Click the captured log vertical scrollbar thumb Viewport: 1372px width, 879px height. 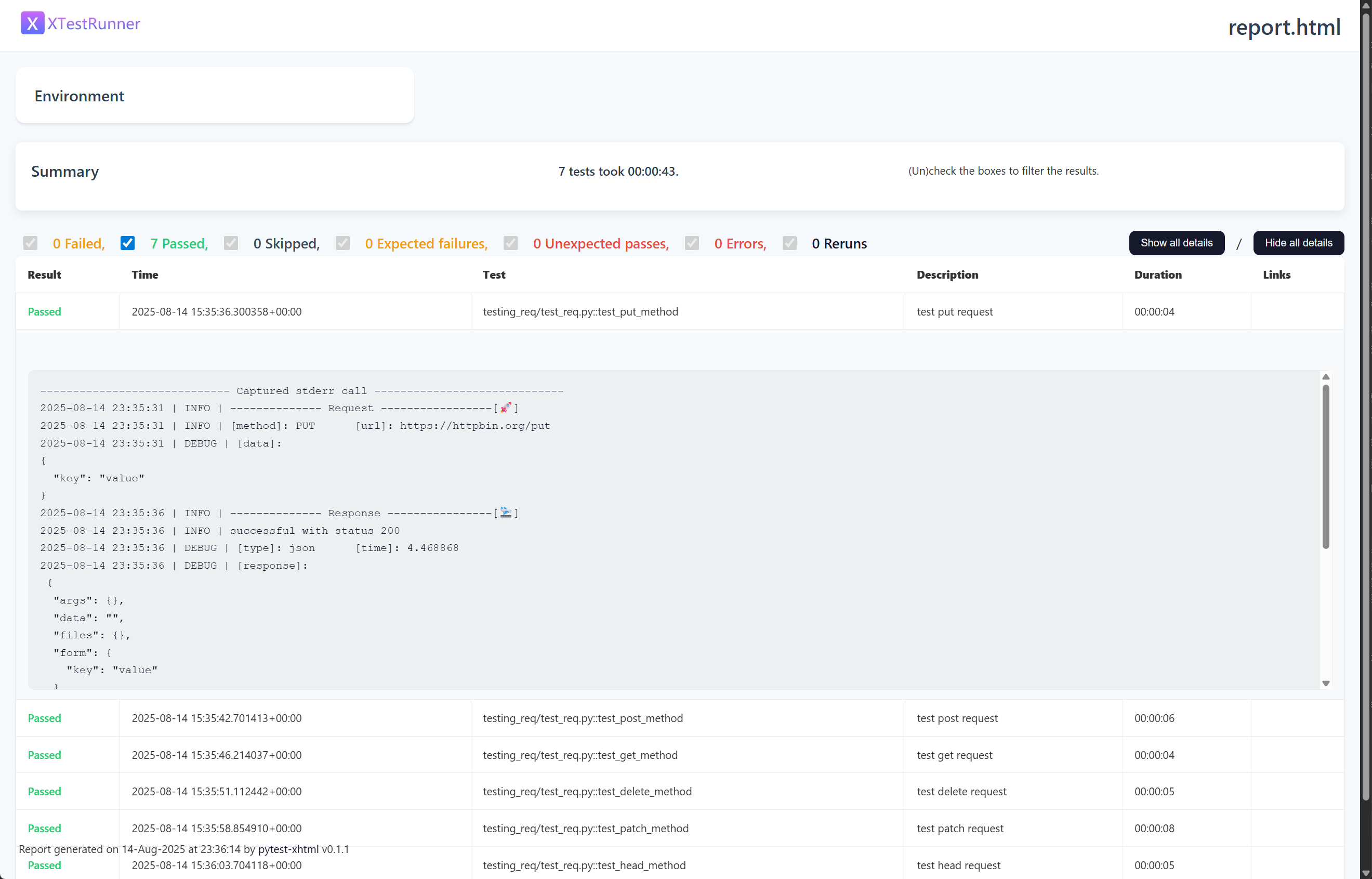1325,466
